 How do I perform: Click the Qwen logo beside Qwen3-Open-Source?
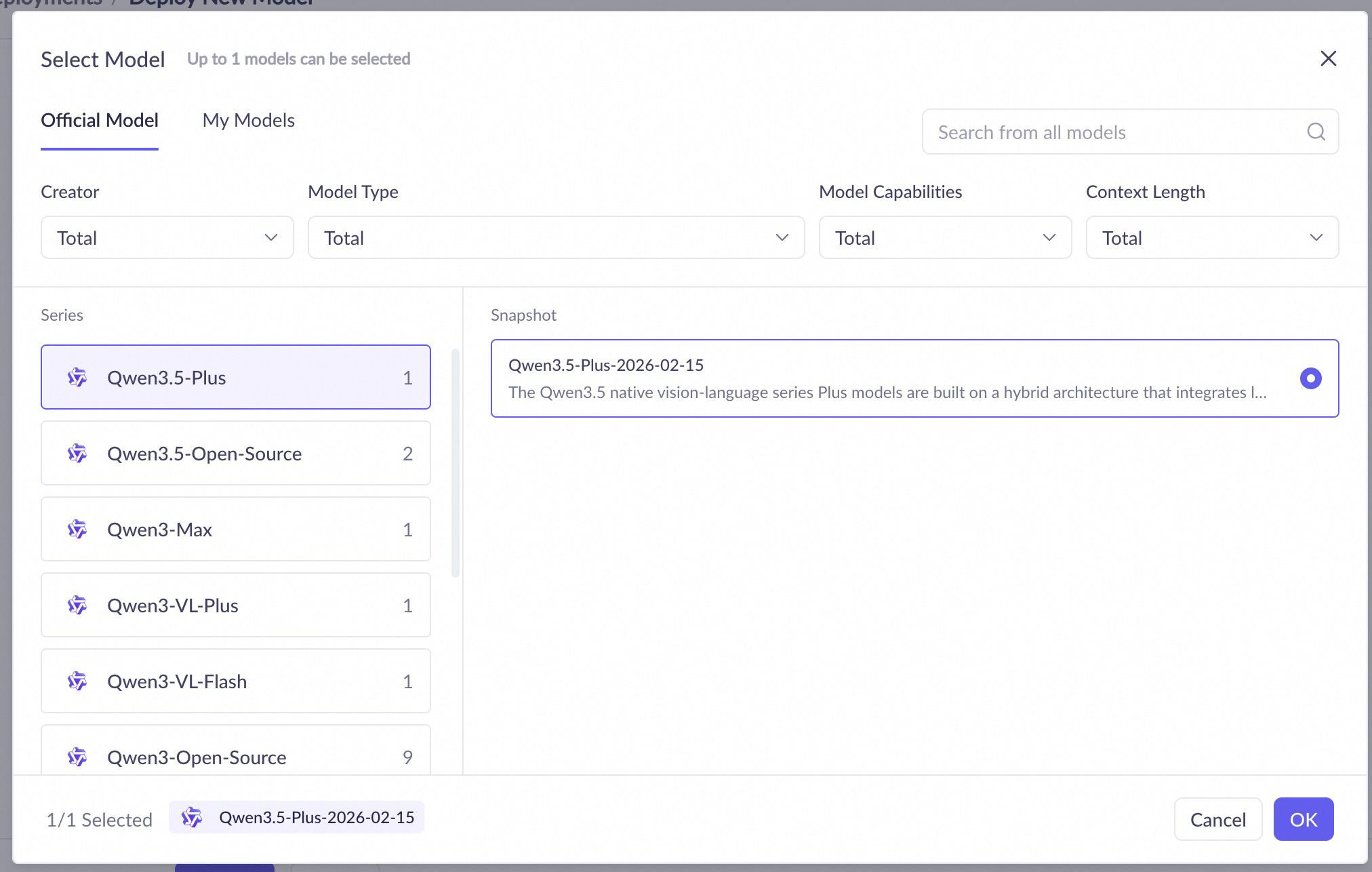[77, 757]
